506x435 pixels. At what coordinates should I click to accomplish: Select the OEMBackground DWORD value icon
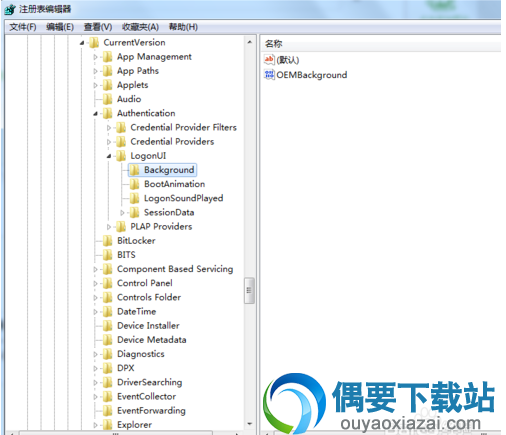pos(269,74)
